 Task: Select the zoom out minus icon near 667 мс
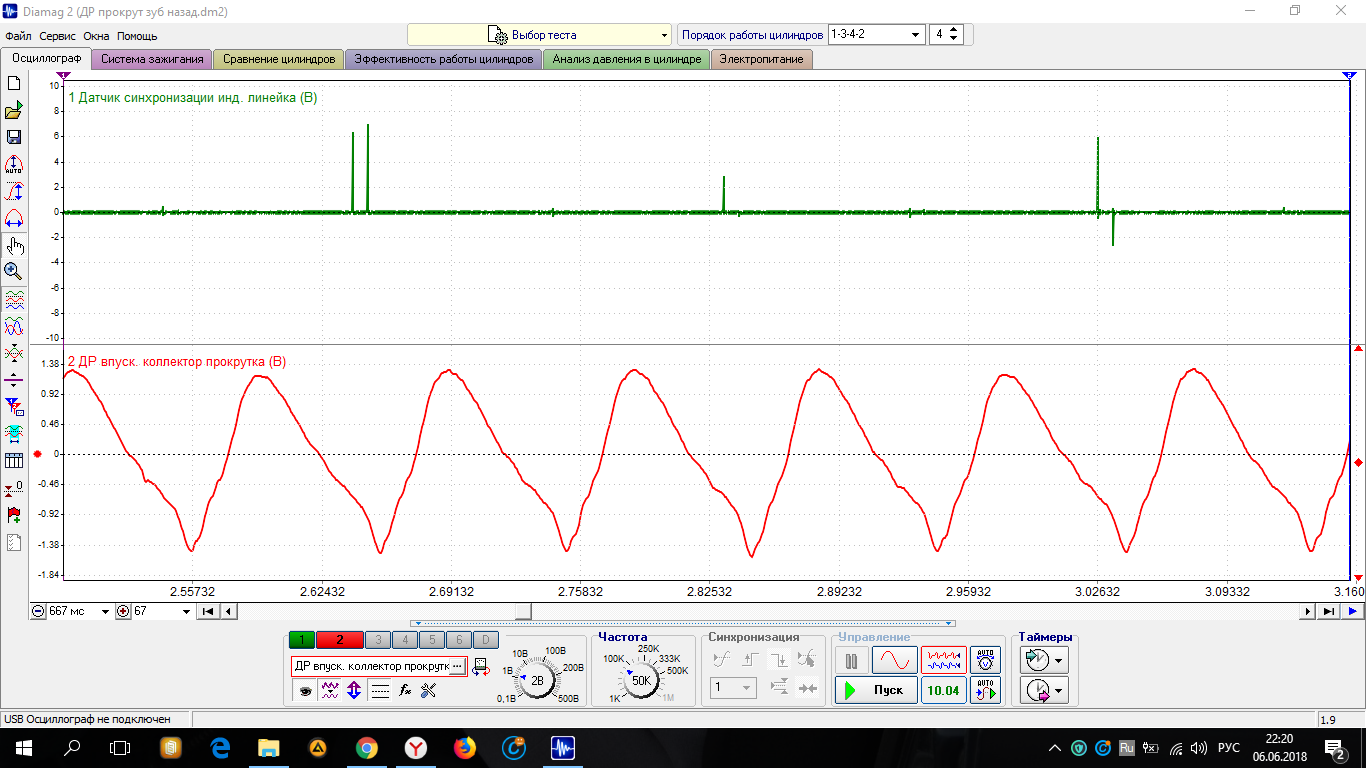coord(39,611)
